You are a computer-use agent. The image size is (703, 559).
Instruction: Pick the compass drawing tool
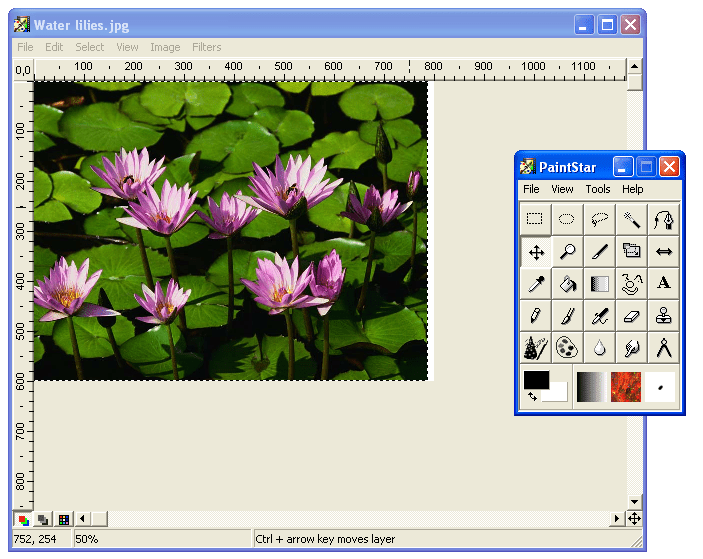pos(664,347)
